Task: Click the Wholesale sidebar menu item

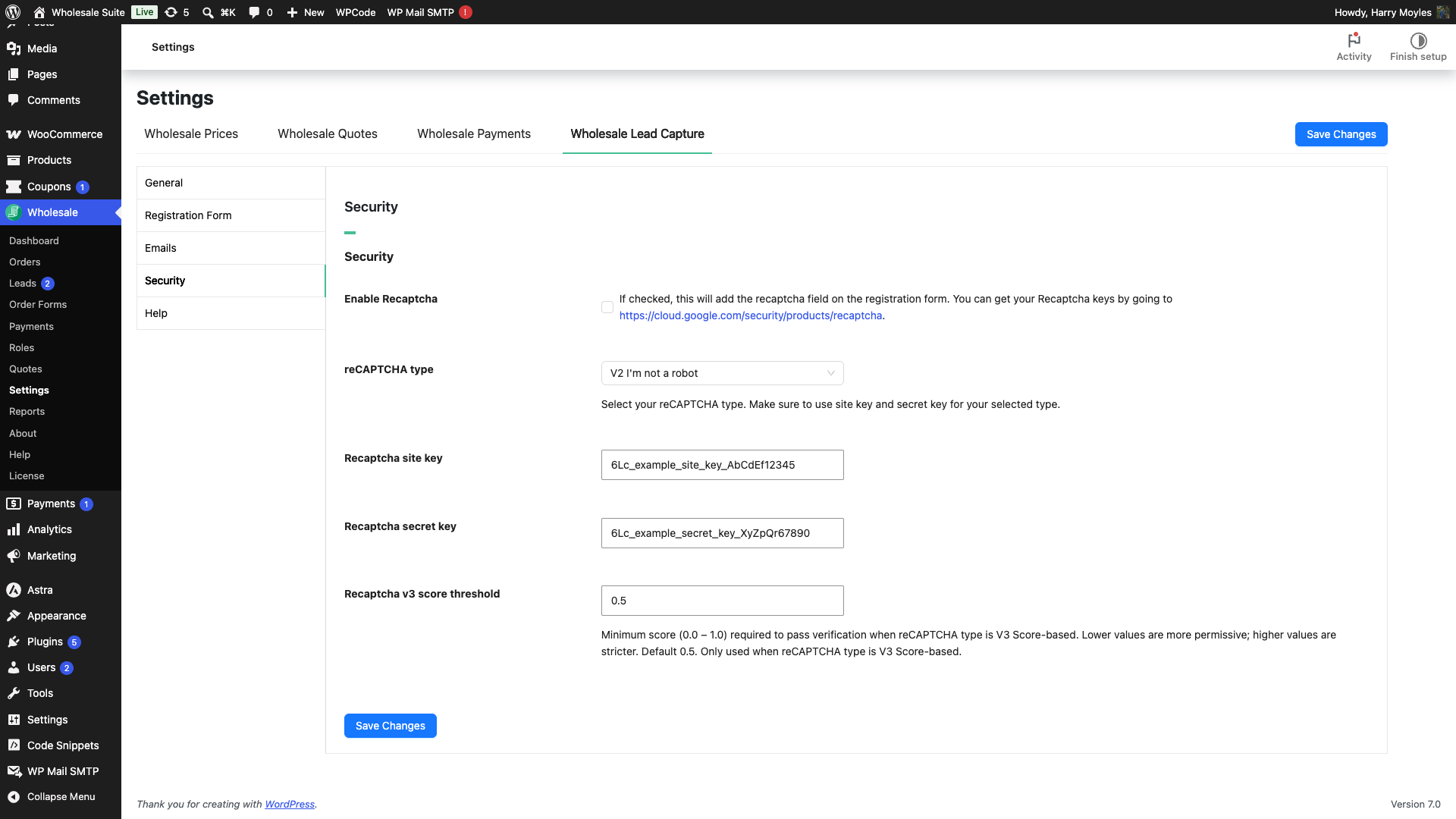Action: pyautogui.click(x=61, y=212)
